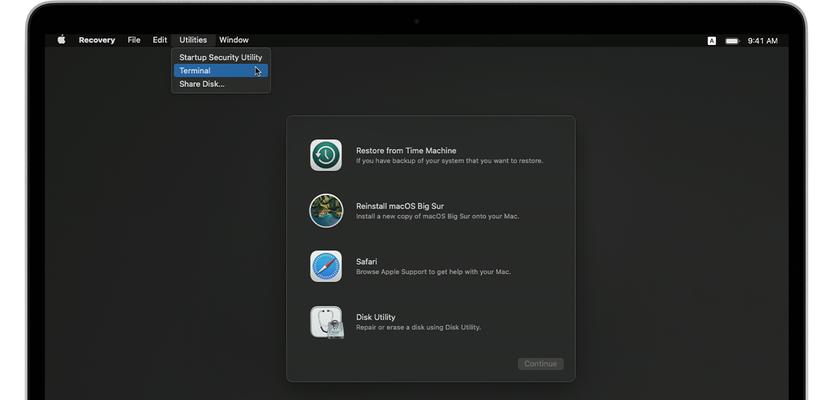
Task: Select Restore from Time Machine title
Action: point(406,151)
